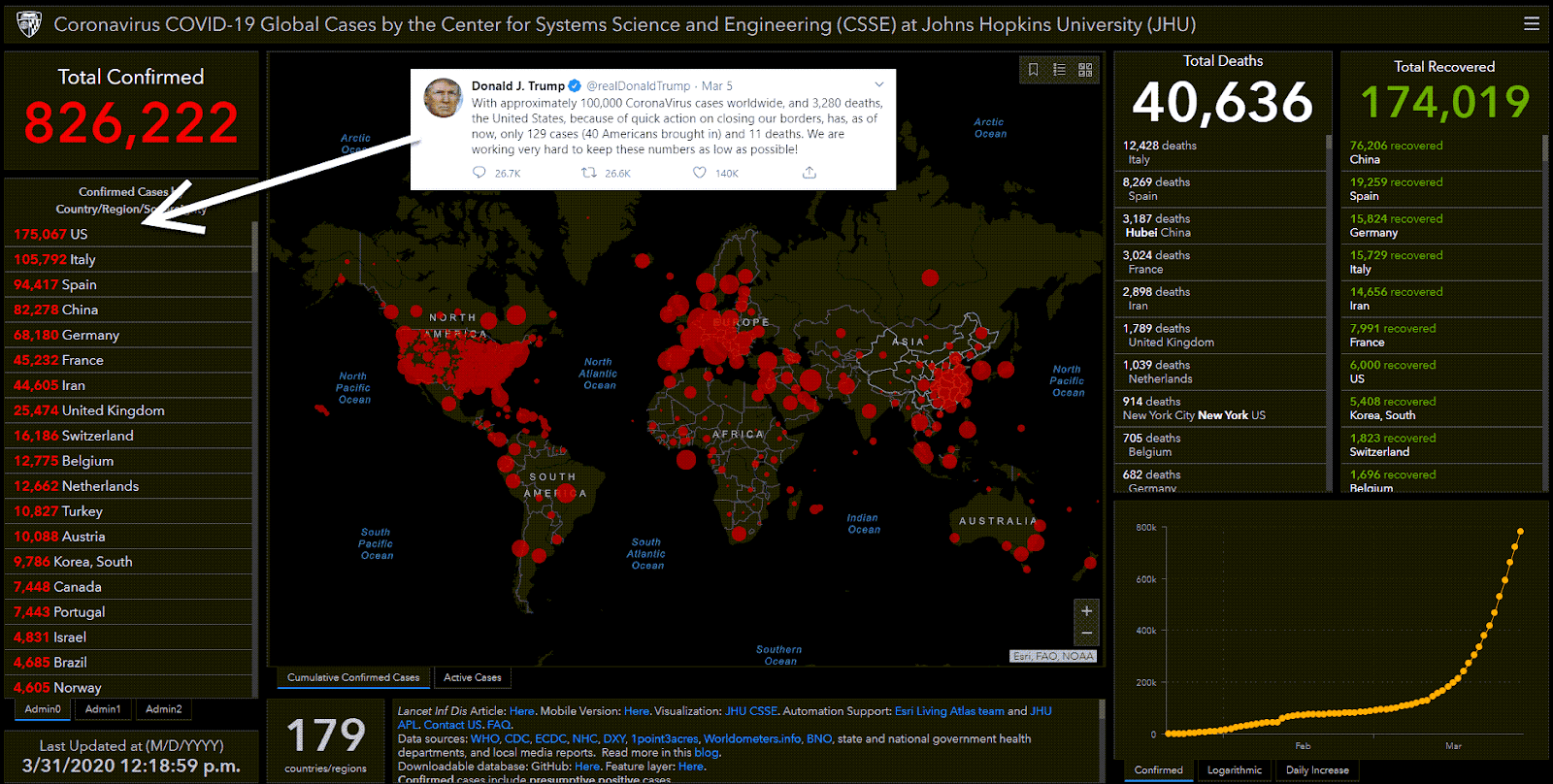Image resolution: width=1553 pixels, height=784 pixels.
Task: Zoom in on the map with plus button
Action: click(1087, 611)
